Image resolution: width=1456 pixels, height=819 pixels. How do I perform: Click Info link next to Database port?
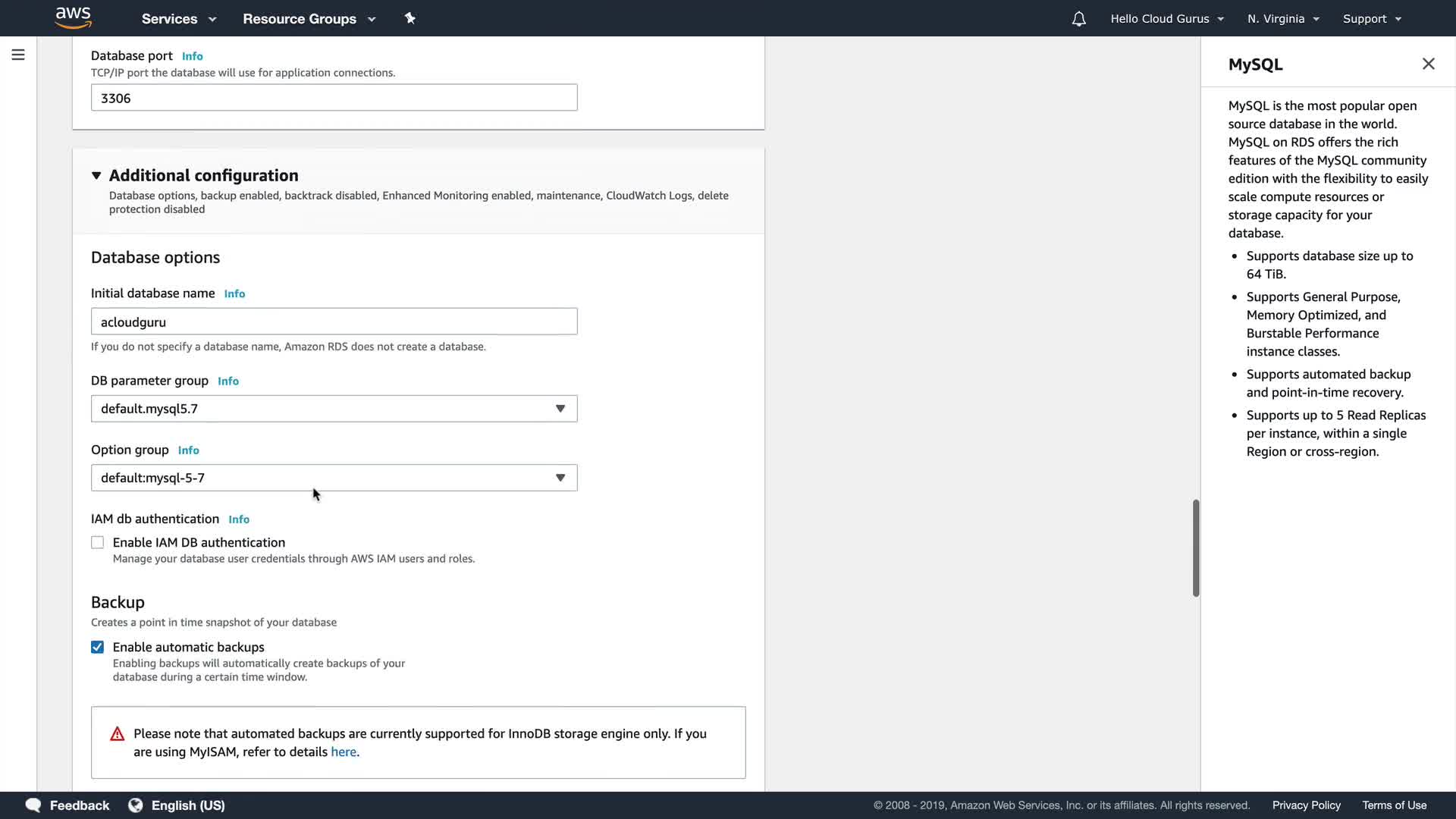[192, 56]
